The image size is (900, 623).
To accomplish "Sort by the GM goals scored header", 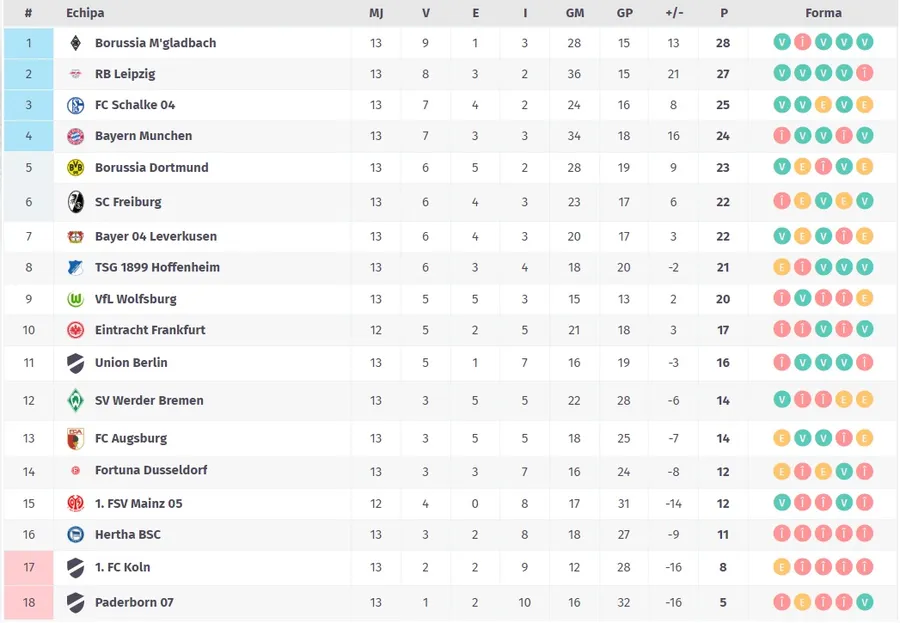I will click(x=575, y=13).
